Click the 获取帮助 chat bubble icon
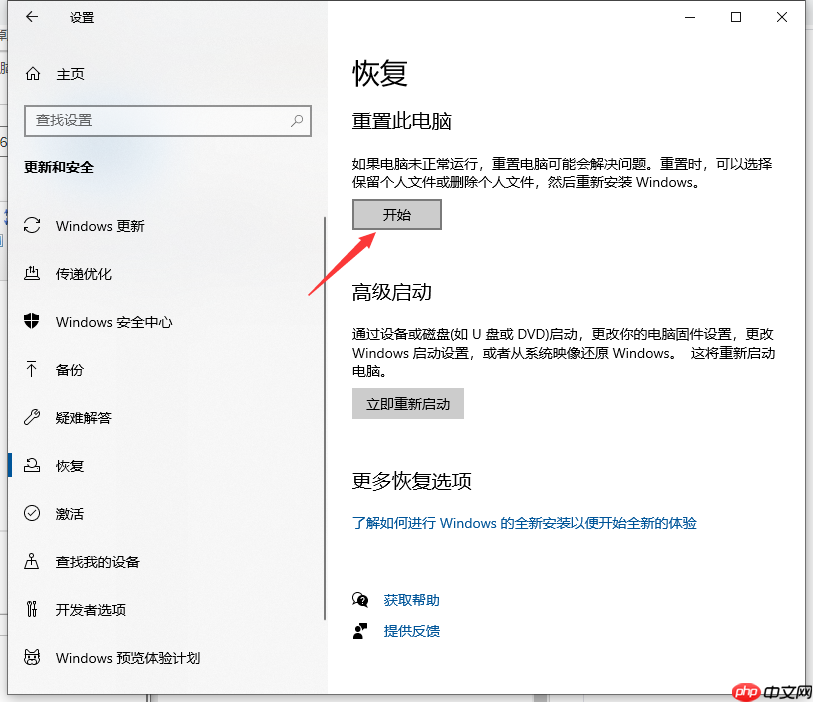 coord(360,600)
